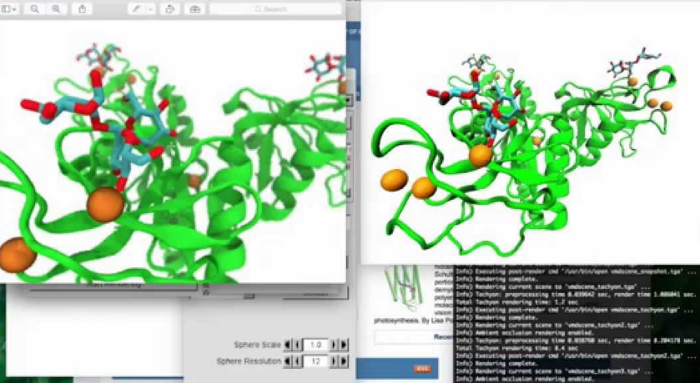Click fast-increase arrow for Sphere Scale
Viewport: 700px width, 383px height.
coord(344,345)
